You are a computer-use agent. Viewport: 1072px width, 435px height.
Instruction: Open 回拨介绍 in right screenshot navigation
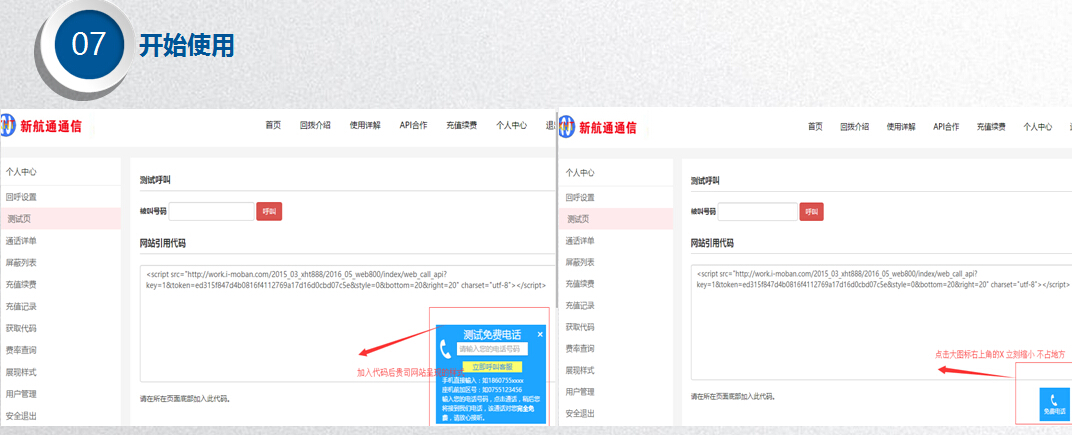coord(855,127)
